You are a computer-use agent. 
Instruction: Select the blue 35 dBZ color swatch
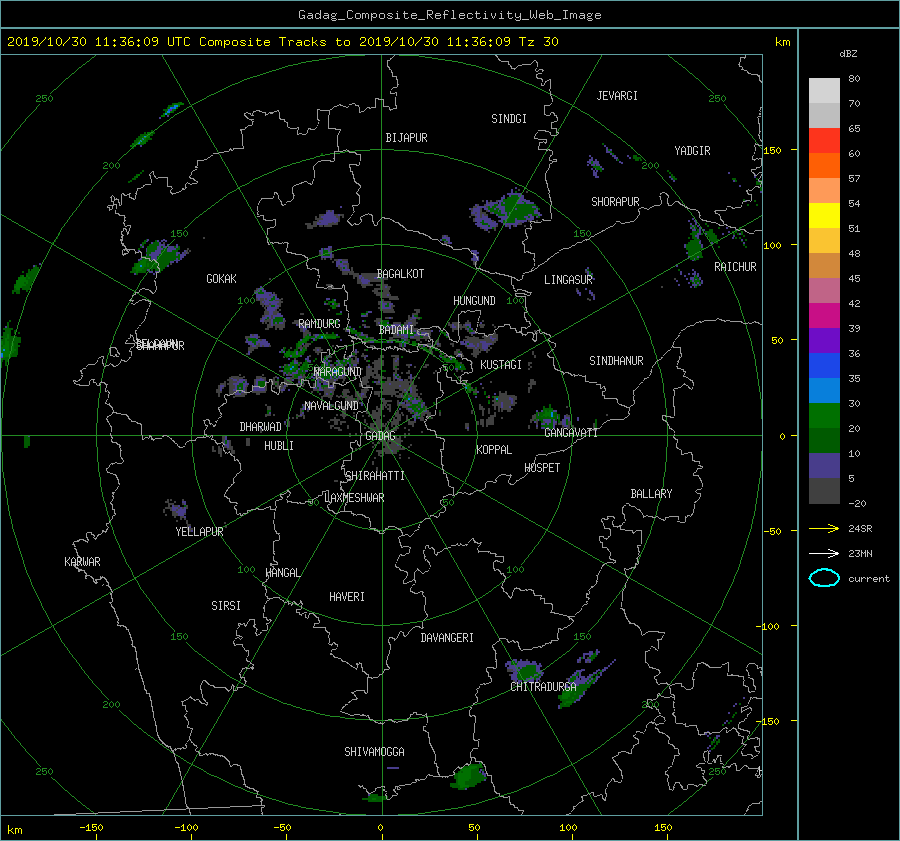[824, 365]
